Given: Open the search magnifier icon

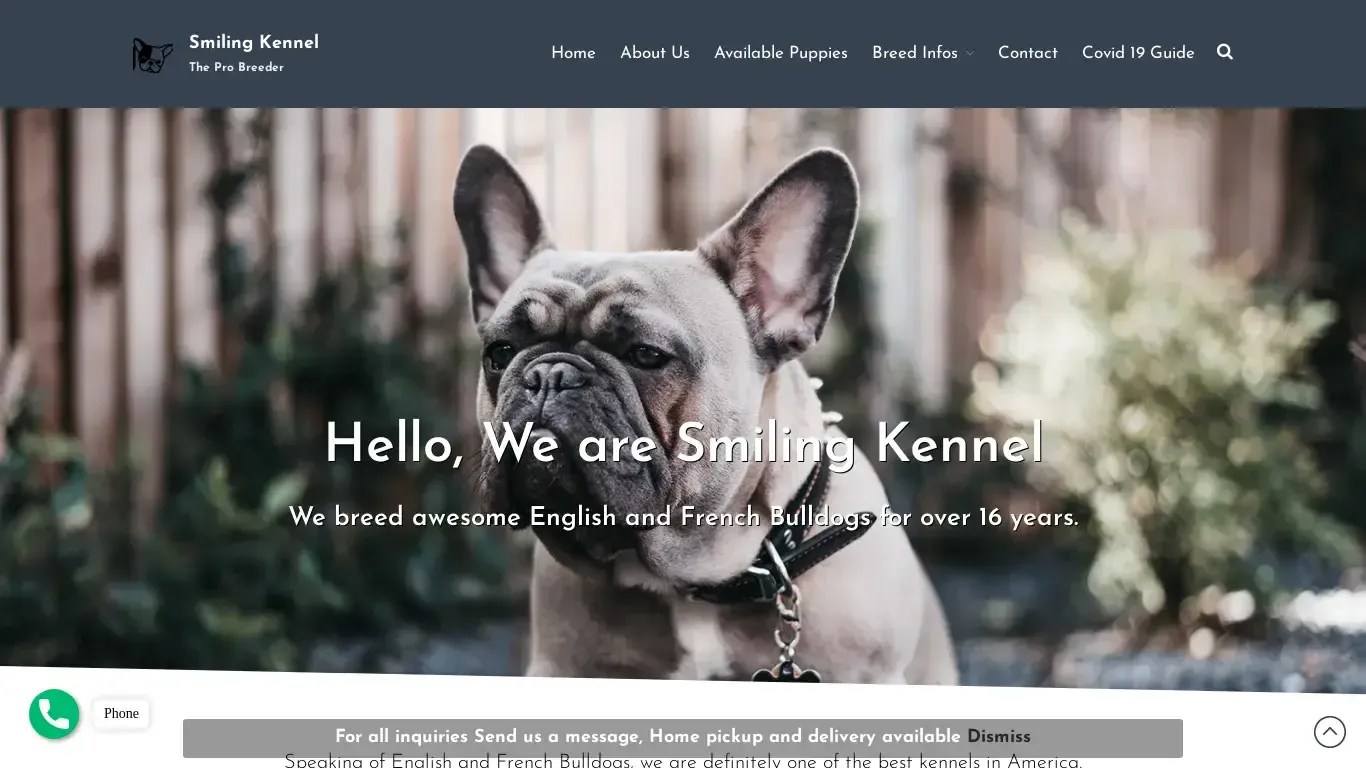Looking at the screenshot, I should pos(1225,52).
